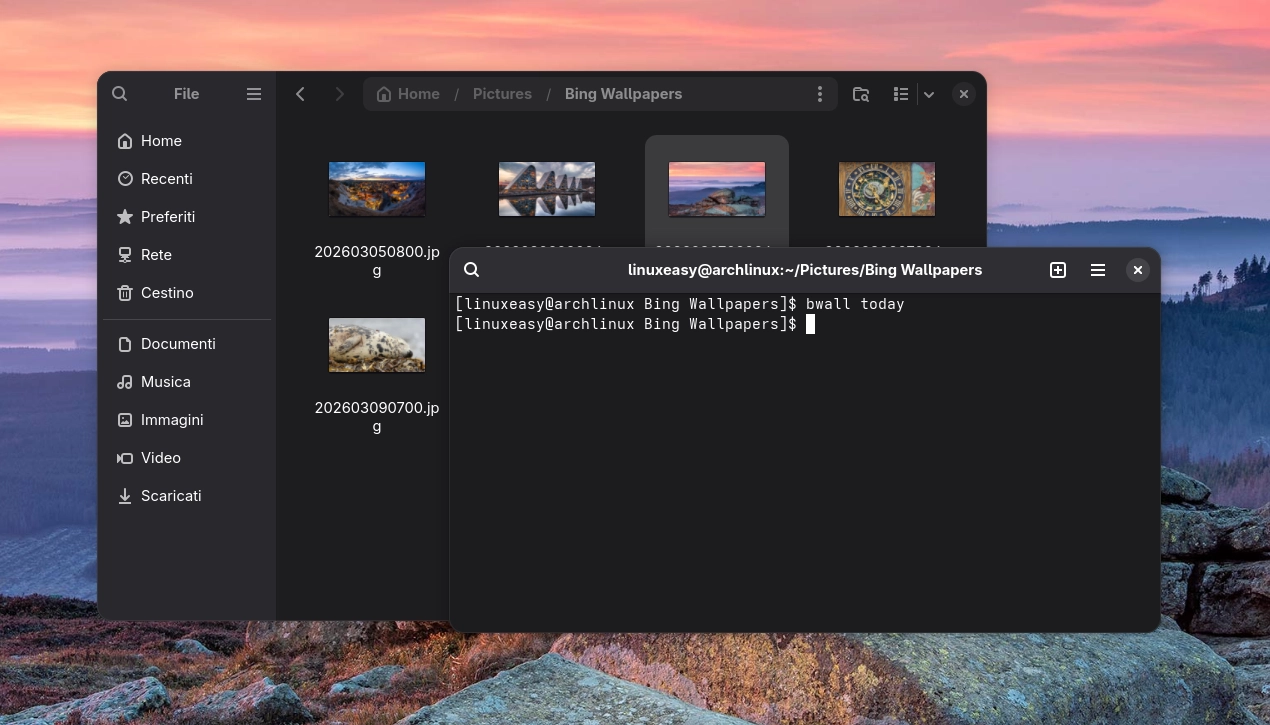The width and height of the screenshot is (1270, 725).
Task: Open Recenti in the sidebar
Action: click(x=166, y=179)
